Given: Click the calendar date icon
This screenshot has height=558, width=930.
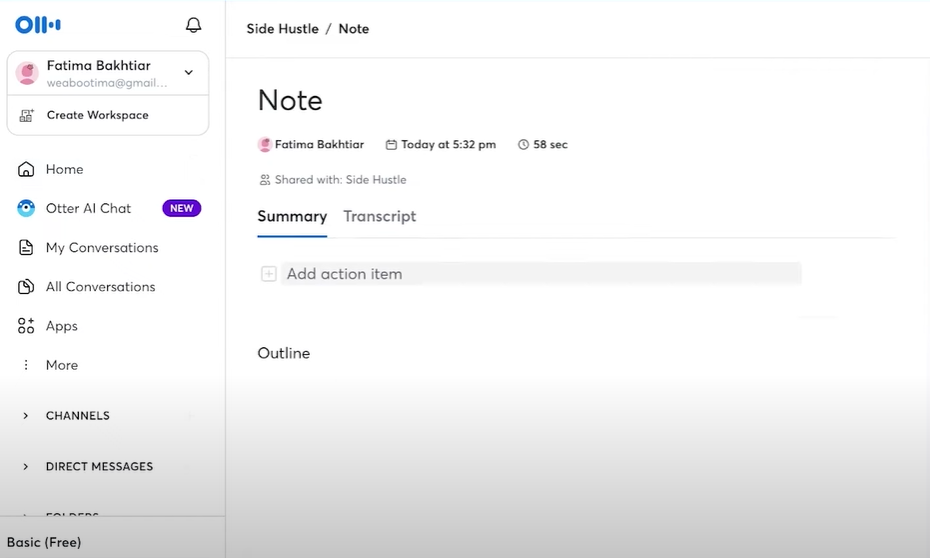Looking at the screenshot, I should (391, 144).
